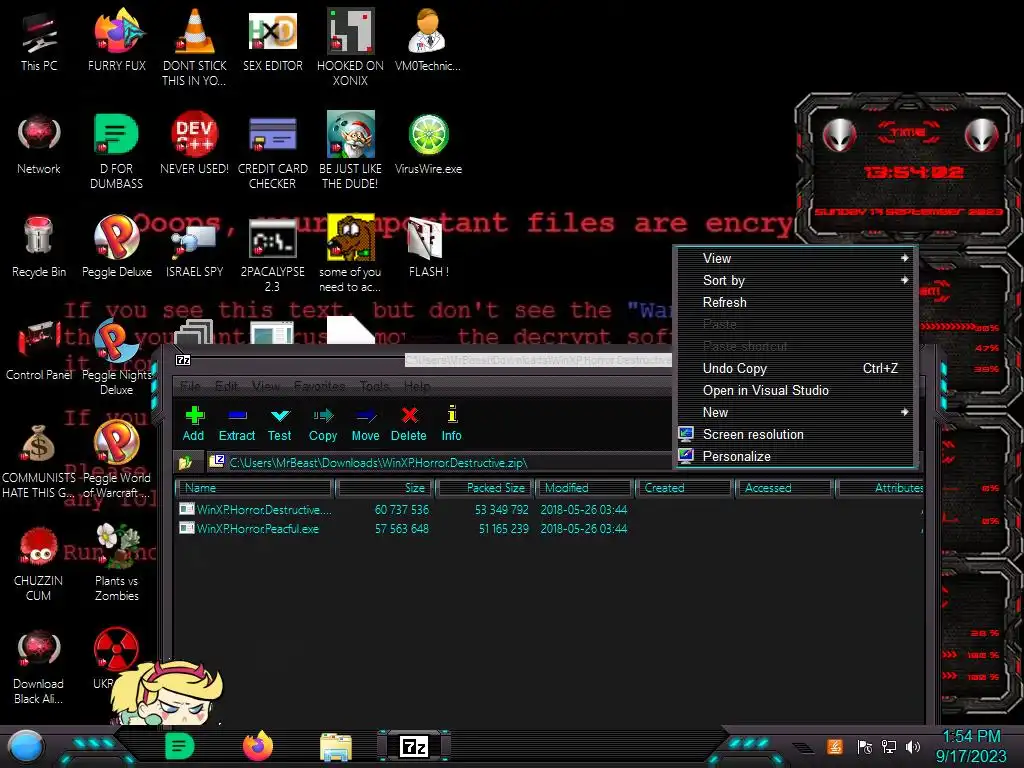Sort by Modified column header
Viewport: 1024px width, 768px height.
click(585, 488)
